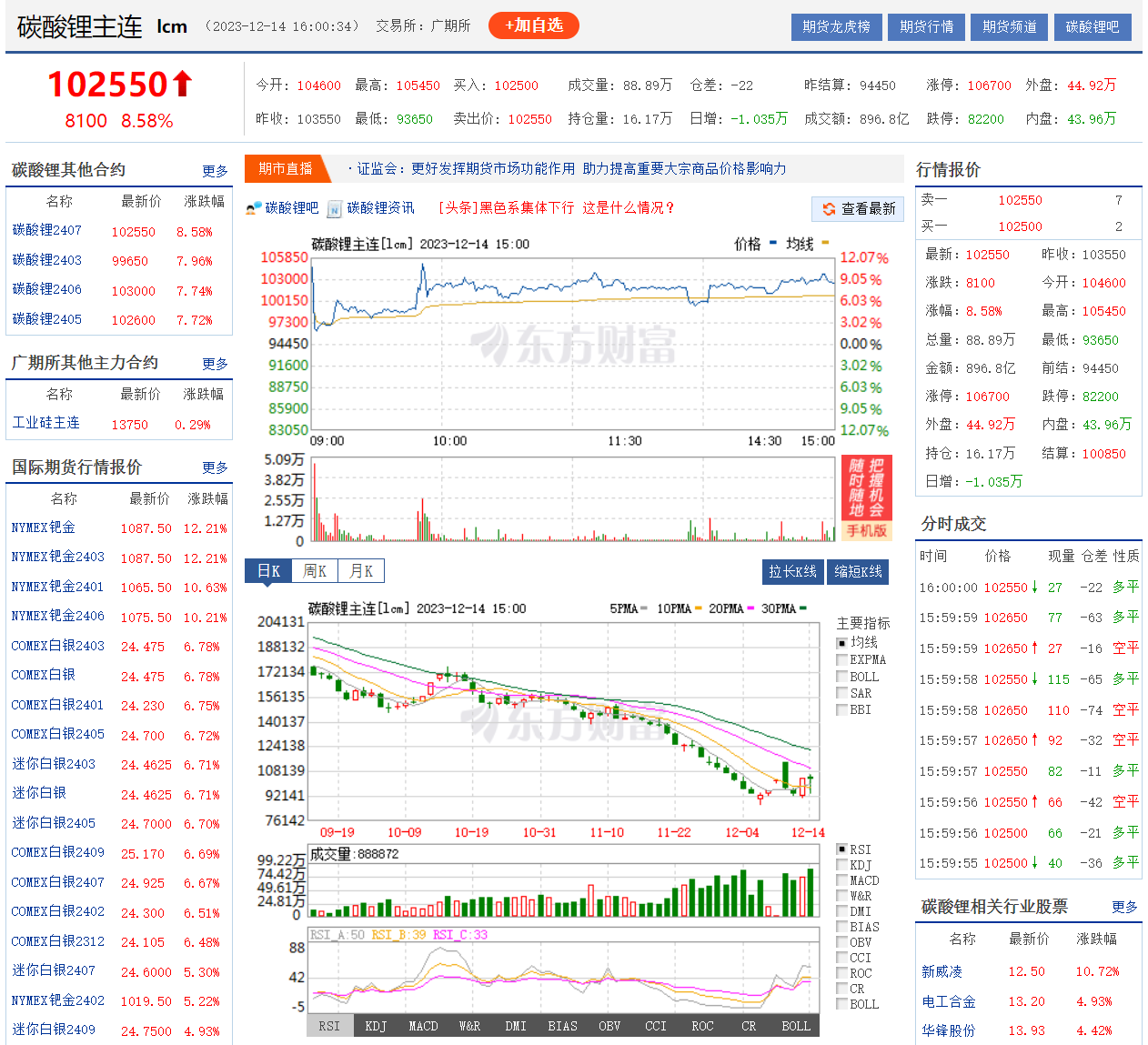The height and width of the screenshot is (1045, 1148).
Task: Click the red up arrow beside 102550
Action: (x=183, y=84)
